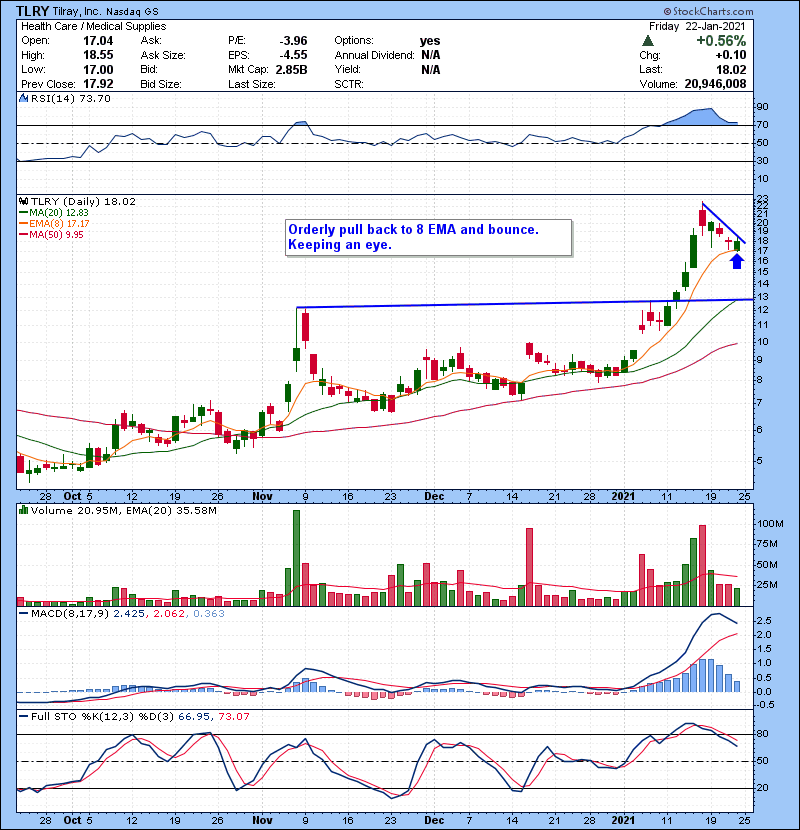This screenshot has height=830, width=800.
Task: Click the High value 18.55
Action: point(98,55)
